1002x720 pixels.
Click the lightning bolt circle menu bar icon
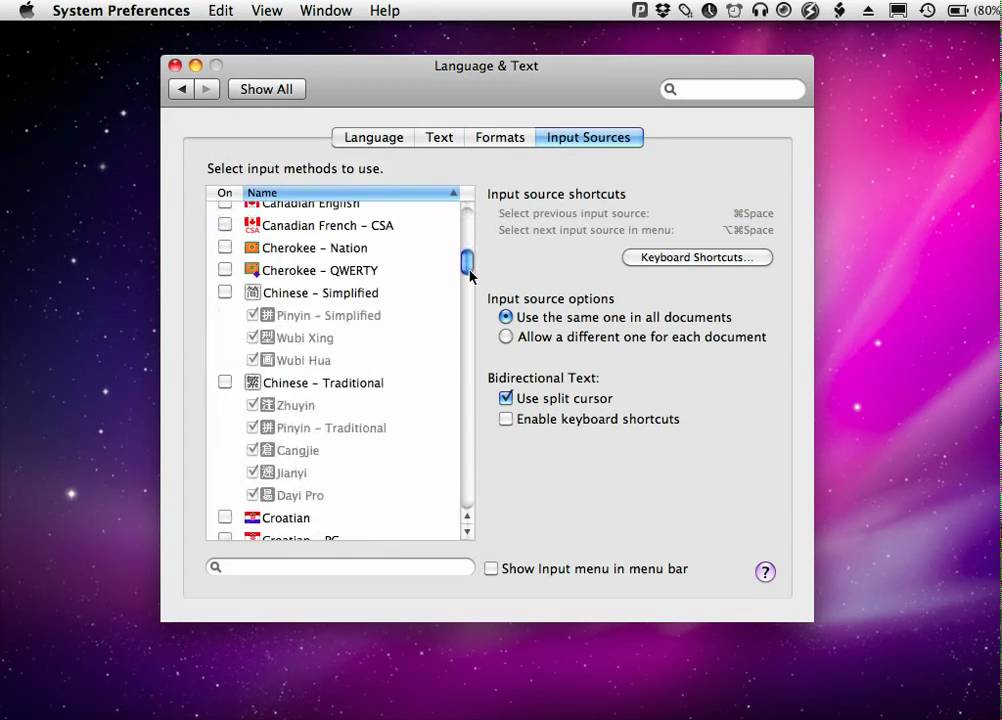click(x=810, y=10)
